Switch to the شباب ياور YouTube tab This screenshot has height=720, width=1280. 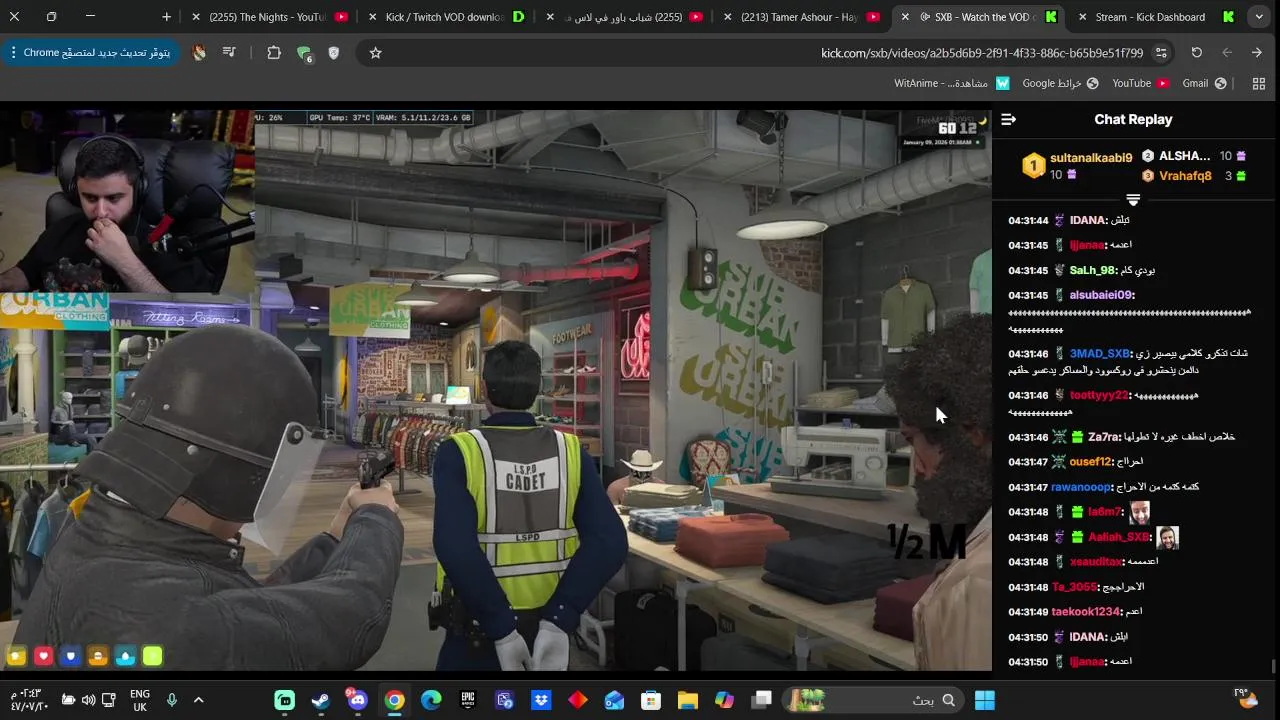pyautogui.click(x=624, y=17)
